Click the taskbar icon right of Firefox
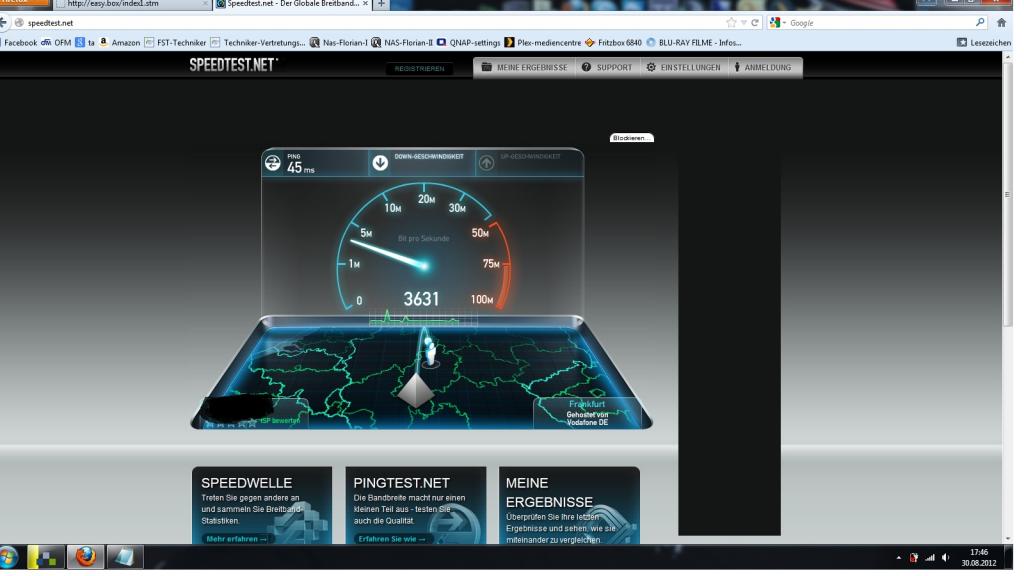 coord(125,557)
